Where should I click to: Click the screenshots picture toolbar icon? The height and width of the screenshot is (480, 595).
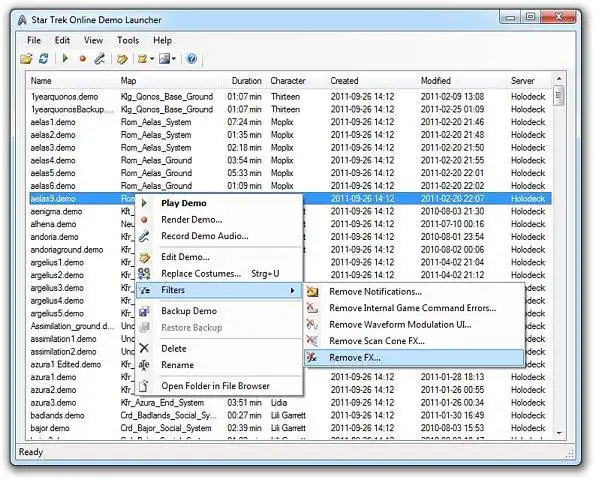165,58
